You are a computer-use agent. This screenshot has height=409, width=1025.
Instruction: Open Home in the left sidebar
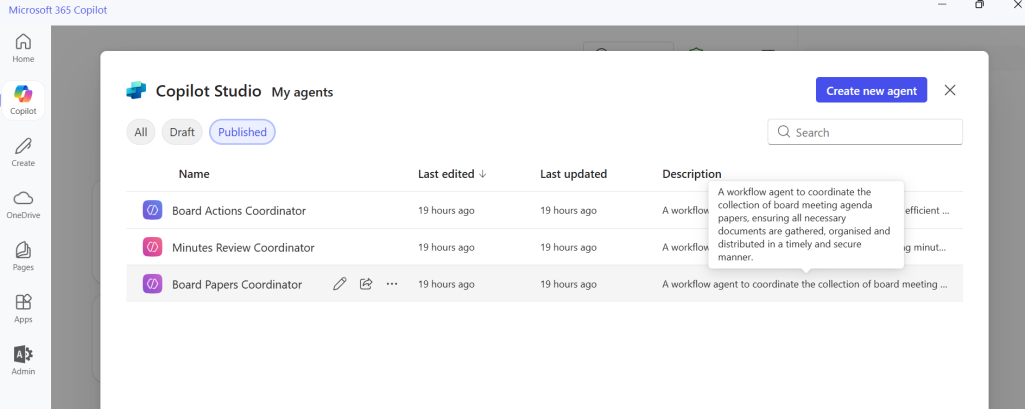tap(23, 49)
